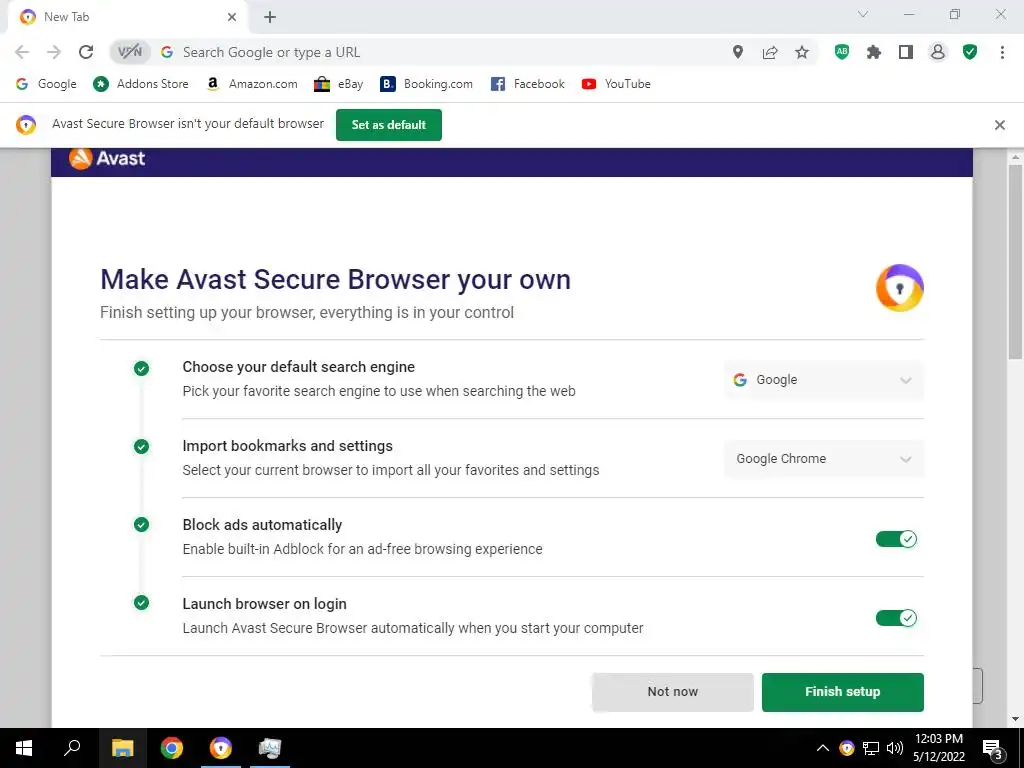The width and height of the screenshot is (1024, 768).
Task: Open Security & Privacy Center green shield
Action: pos(970,52)
